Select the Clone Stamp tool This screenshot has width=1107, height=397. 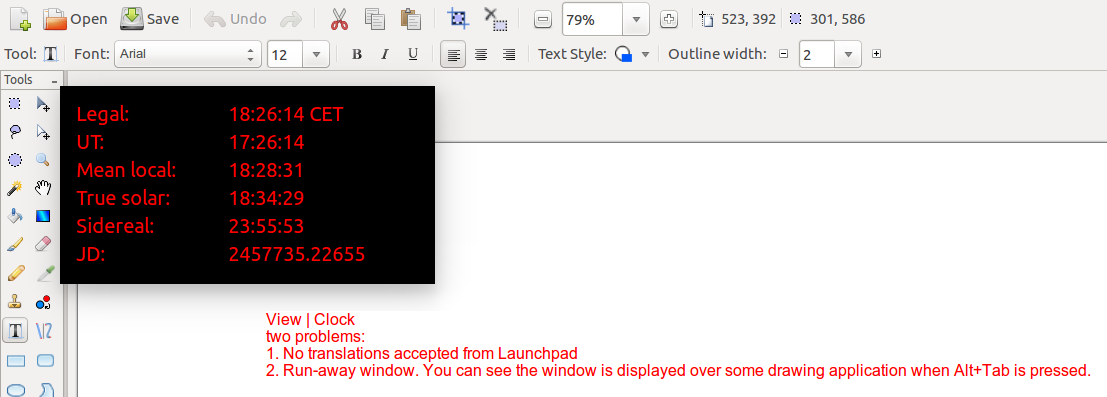[15, 302]
